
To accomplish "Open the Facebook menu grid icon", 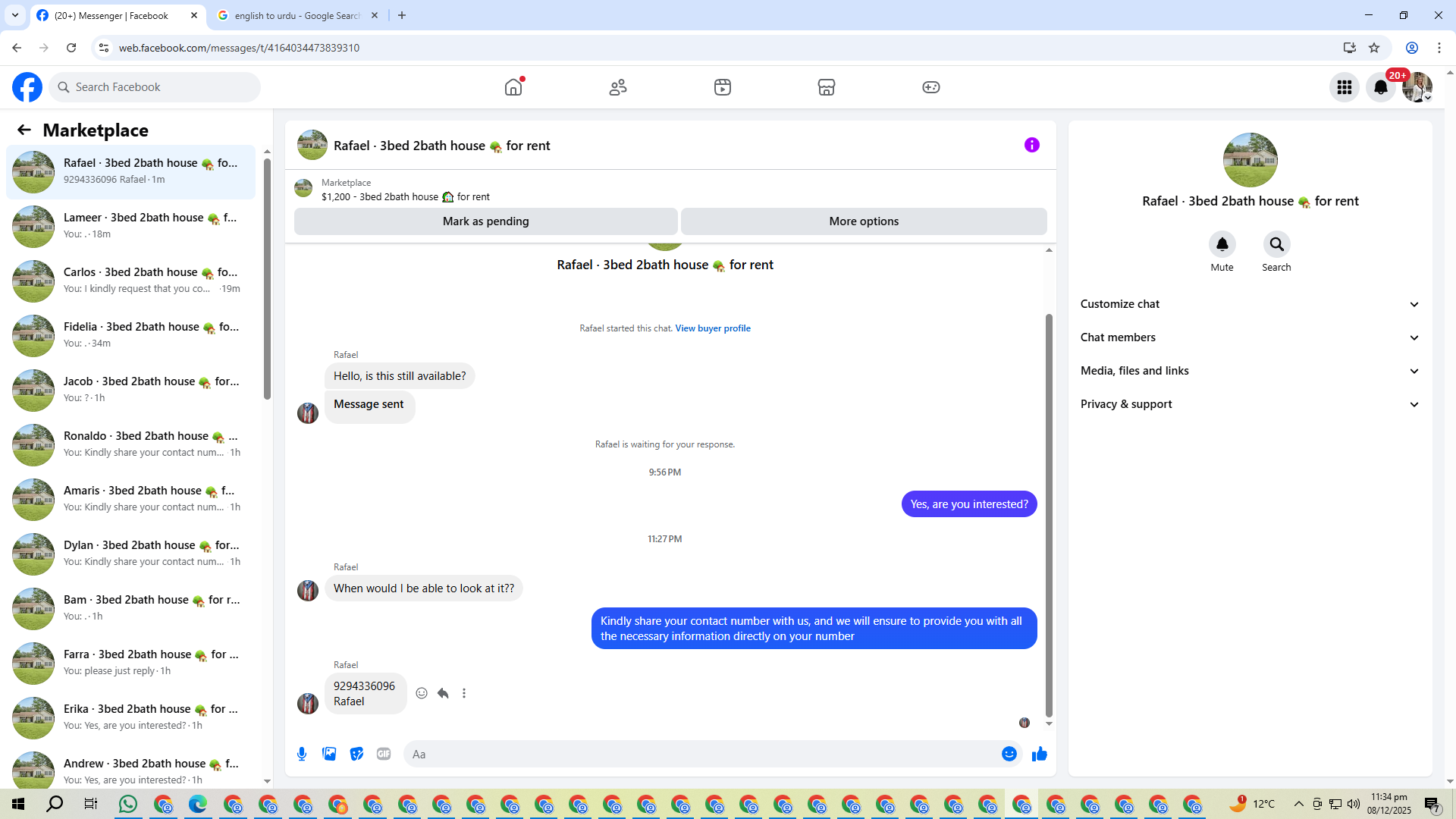I will pos(1345,87).
